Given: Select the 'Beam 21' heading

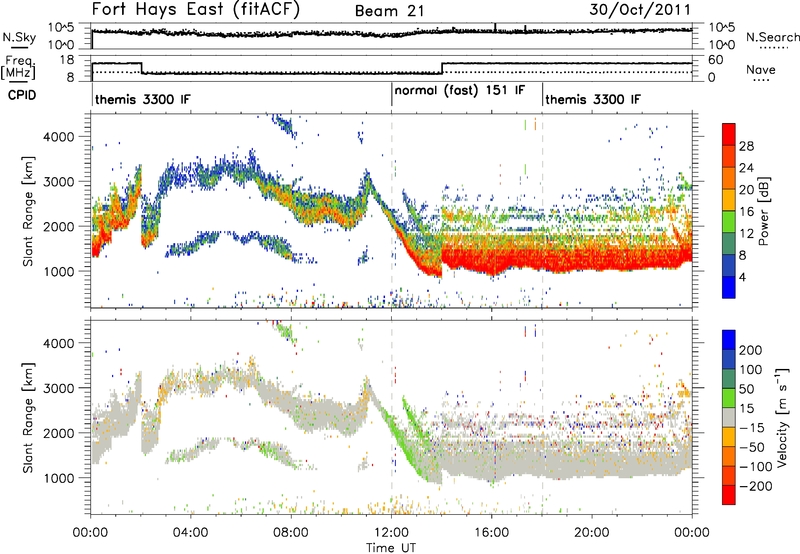Looking at the screenshot, I should 390,11.
